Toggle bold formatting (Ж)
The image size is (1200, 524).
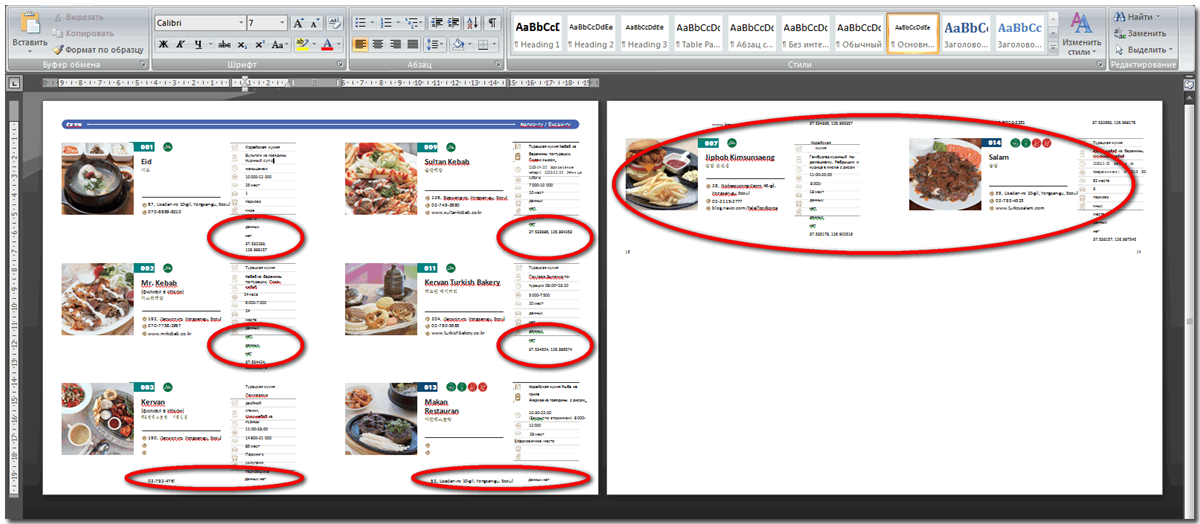pos(162,45)
